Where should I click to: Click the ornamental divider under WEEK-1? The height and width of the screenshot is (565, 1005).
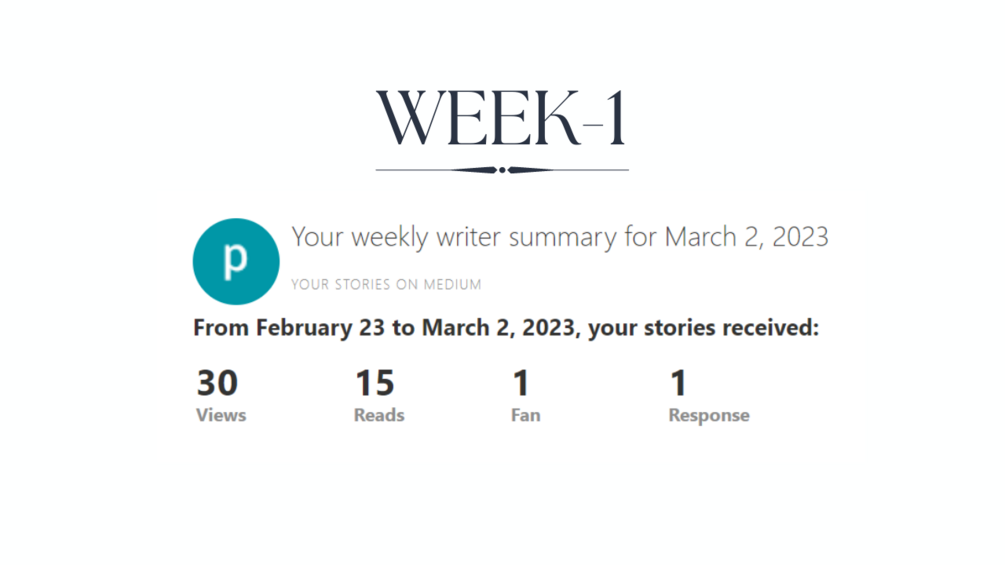point(502,170)
